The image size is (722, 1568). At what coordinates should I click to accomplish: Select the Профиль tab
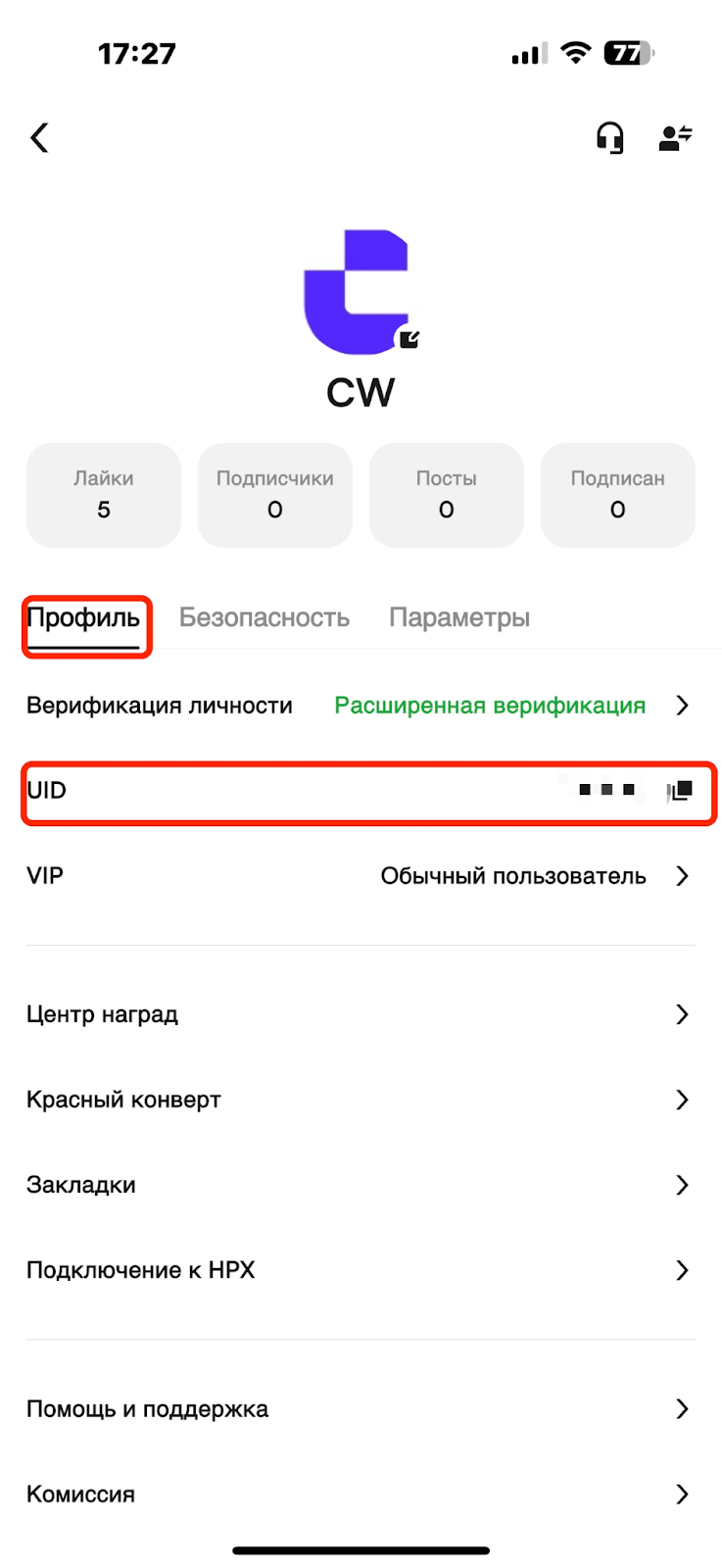[83, 618]
